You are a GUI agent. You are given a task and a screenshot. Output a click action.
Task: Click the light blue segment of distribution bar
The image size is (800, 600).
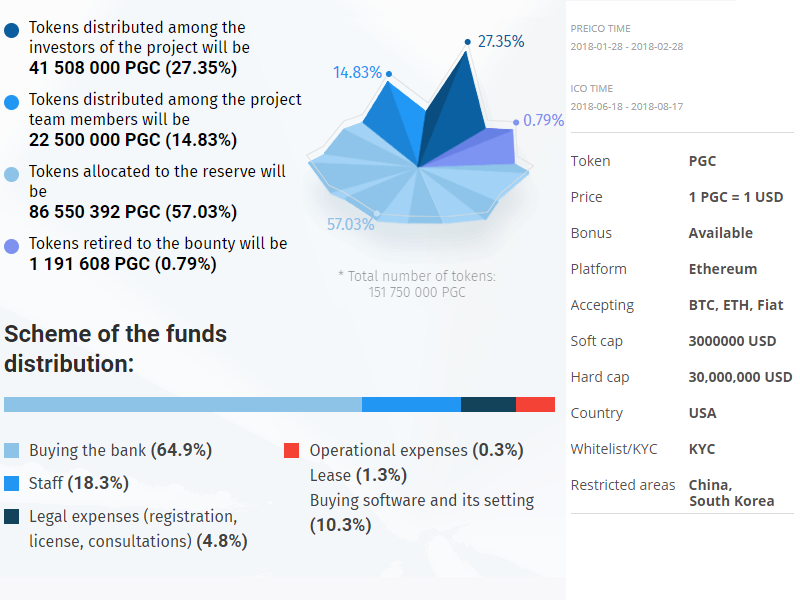(x=182, y=404)
